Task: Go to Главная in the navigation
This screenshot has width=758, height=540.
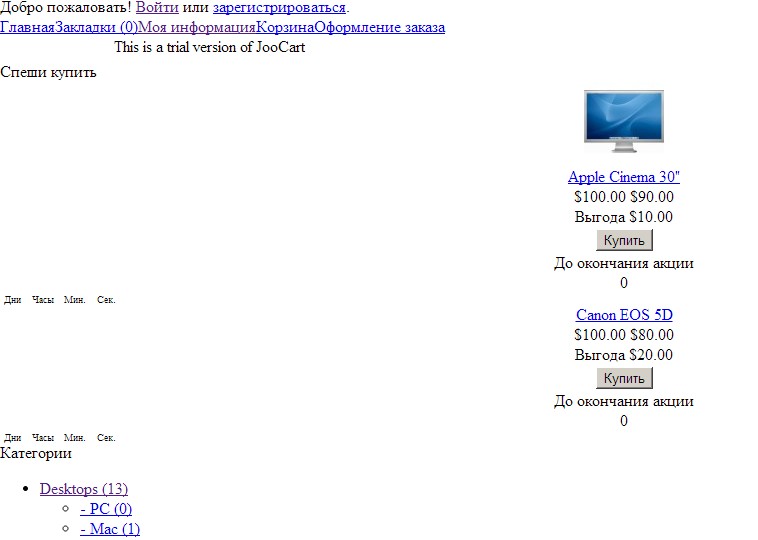Action: pyautogui.click(x=27, y=28)
